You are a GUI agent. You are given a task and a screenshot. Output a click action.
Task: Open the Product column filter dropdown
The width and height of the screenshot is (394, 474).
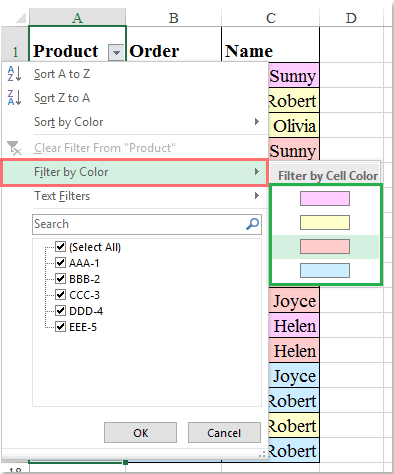click(x=116, y=53)
